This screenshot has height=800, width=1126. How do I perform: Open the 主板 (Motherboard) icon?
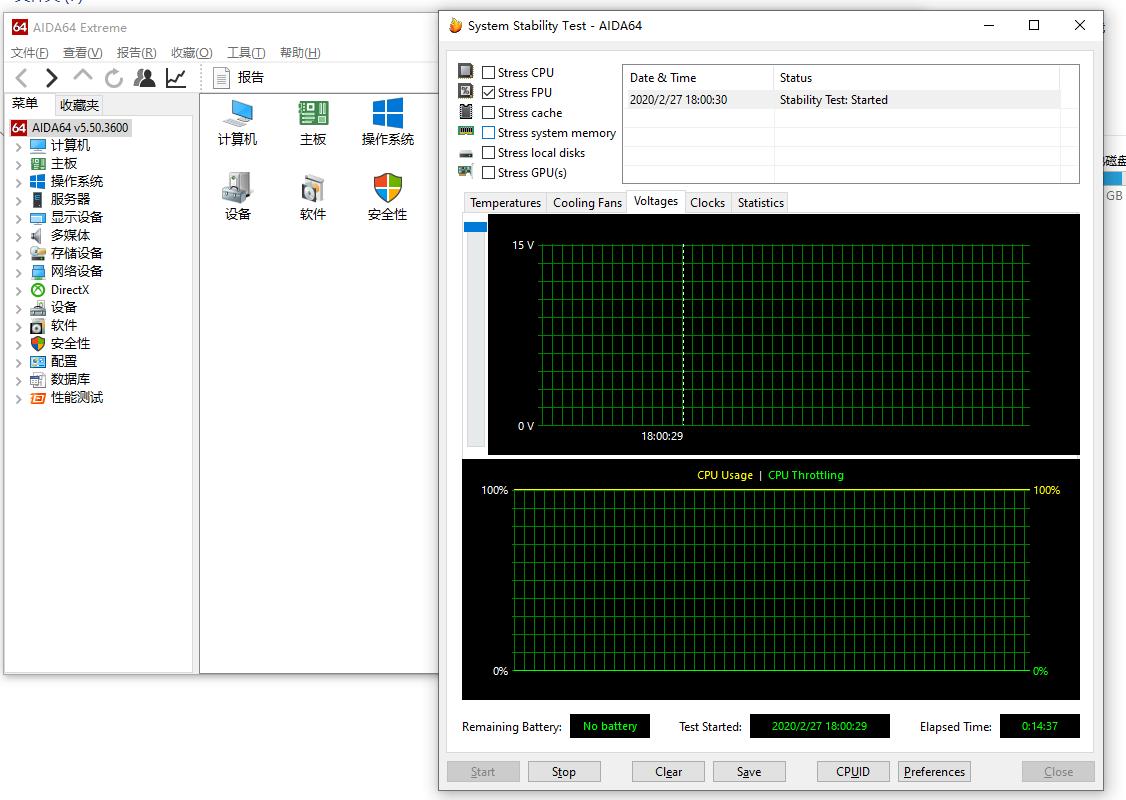[x=313, y=114]
